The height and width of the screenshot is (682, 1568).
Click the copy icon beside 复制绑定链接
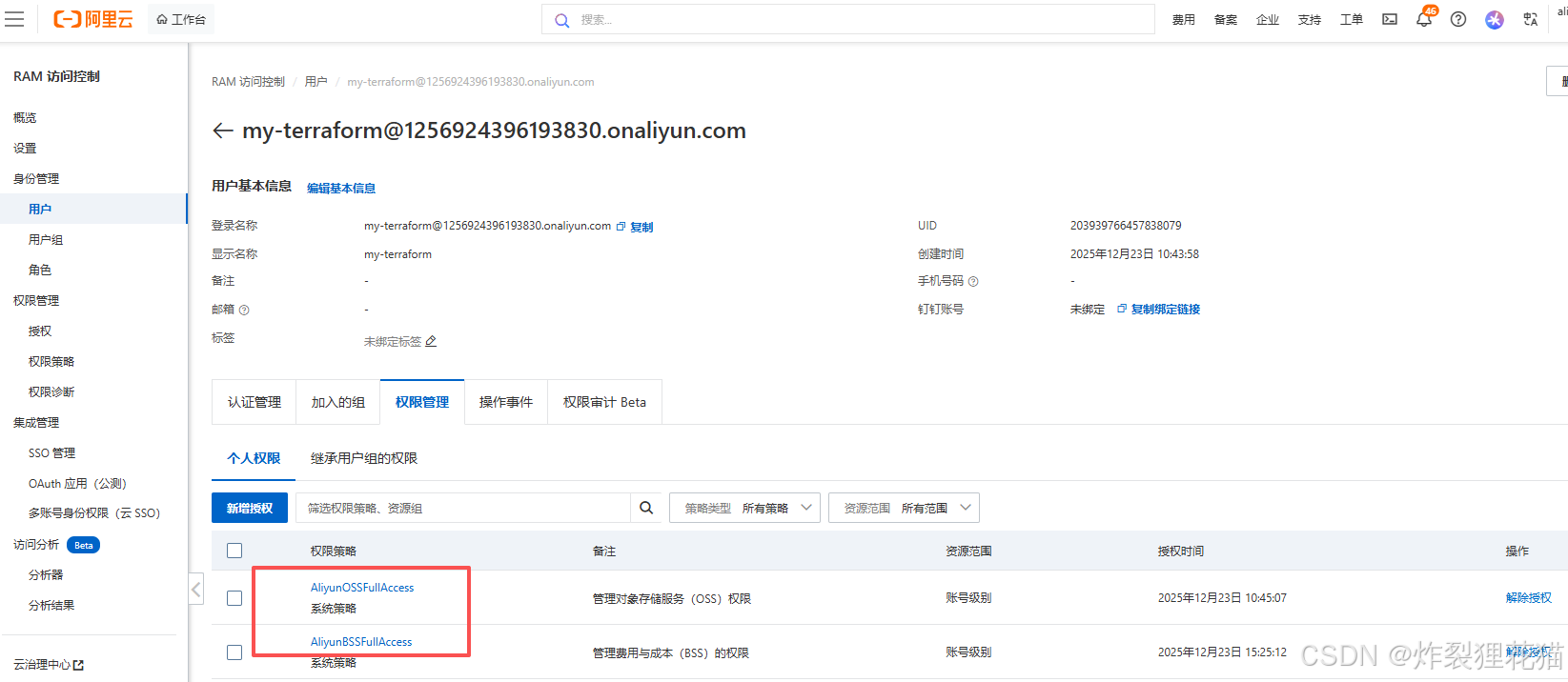1122,309
